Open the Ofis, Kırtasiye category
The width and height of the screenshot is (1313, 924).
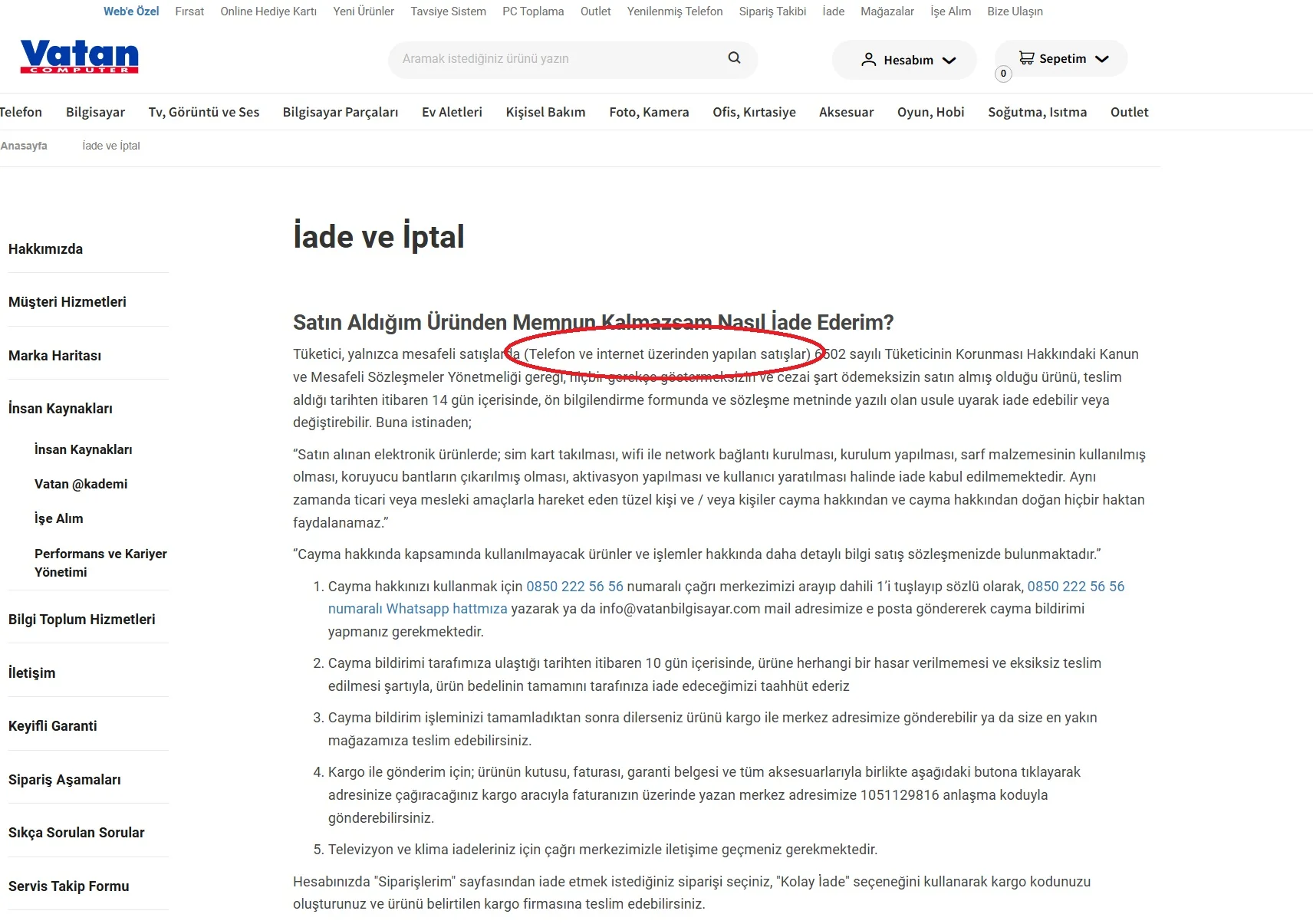click(754, 112)
